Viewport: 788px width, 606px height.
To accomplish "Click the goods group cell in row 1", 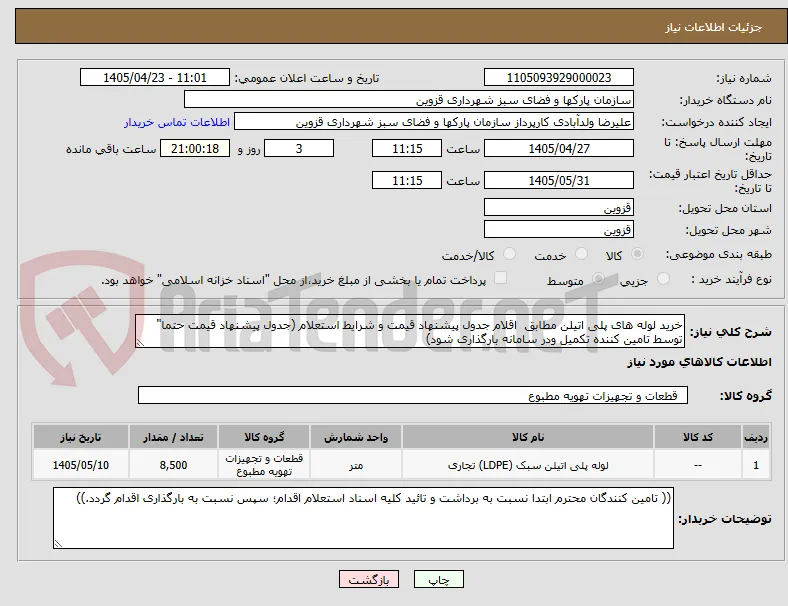I will [x=264, y=465].
